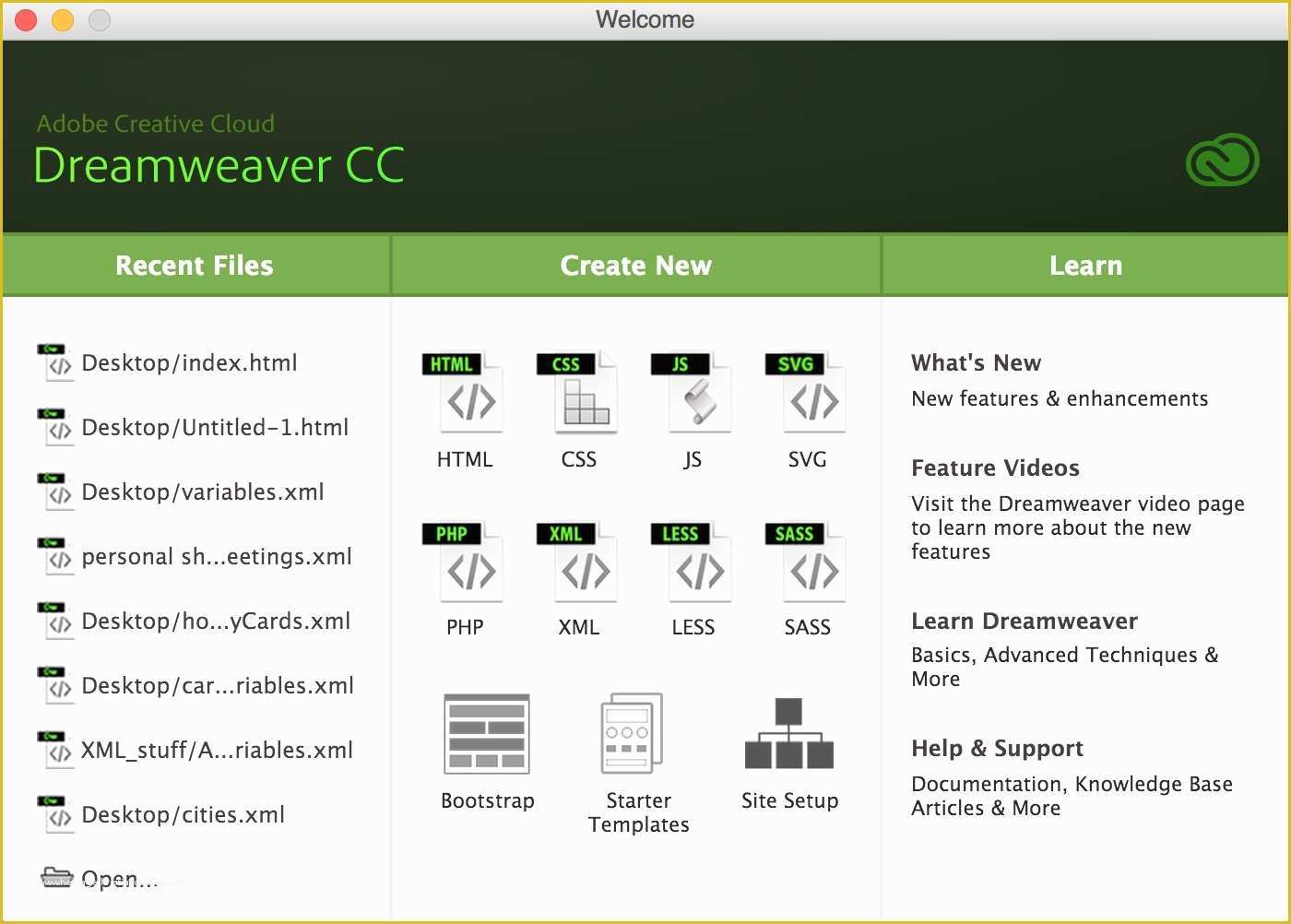Open recent file Desktop/car...riables.xml
1291x924 pixels.
click(218, 685)
